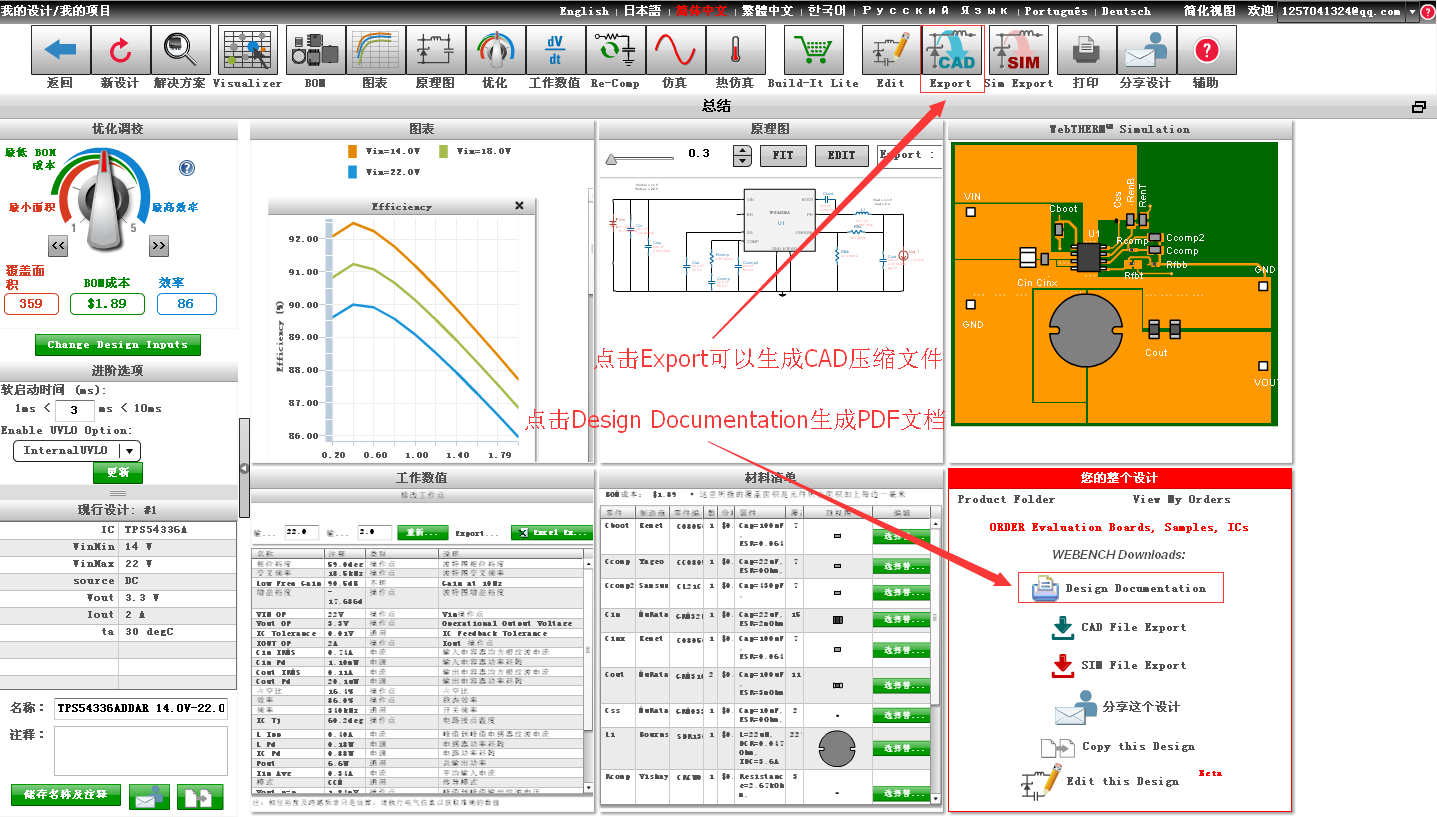Viewport: 1437px width, 817px height.
Task: Open the 热仿真 thermal simulation icon
Action: point(735,50)
